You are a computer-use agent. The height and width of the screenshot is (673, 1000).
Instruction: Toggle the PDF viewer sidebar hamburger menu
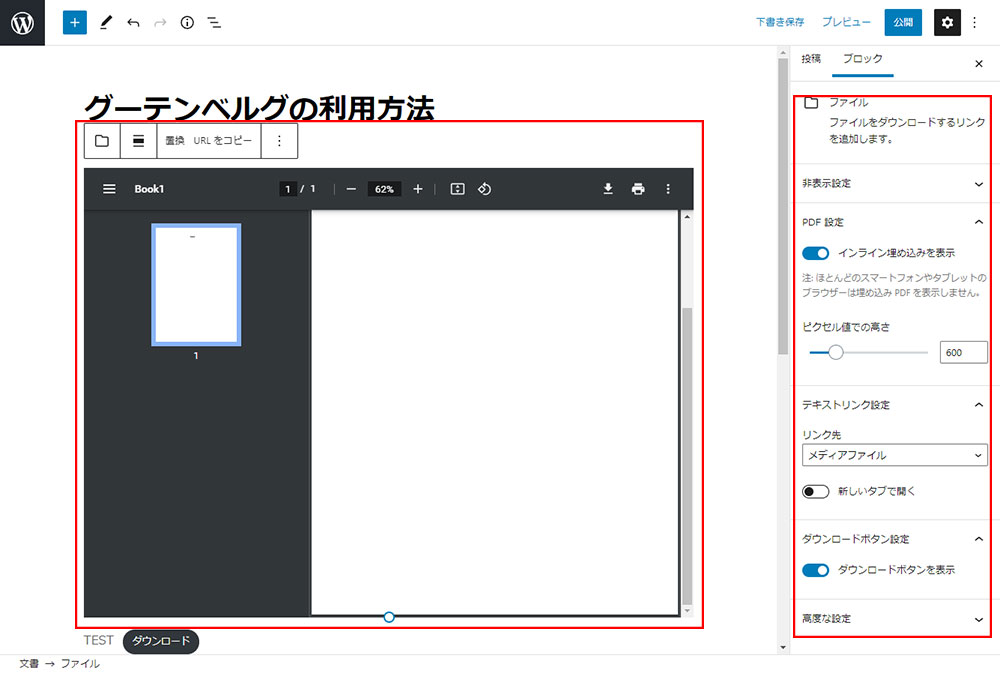[110, 189]
